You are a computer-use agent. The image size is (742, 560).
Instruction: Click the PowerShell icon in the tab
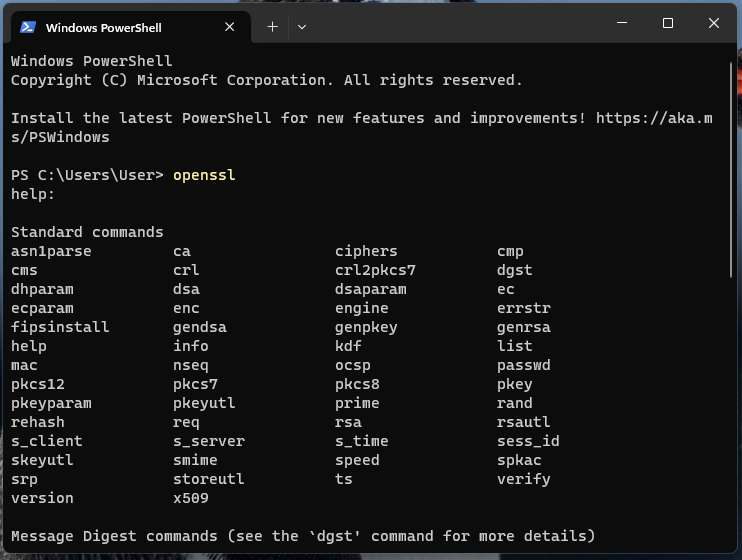click(28, 27)
